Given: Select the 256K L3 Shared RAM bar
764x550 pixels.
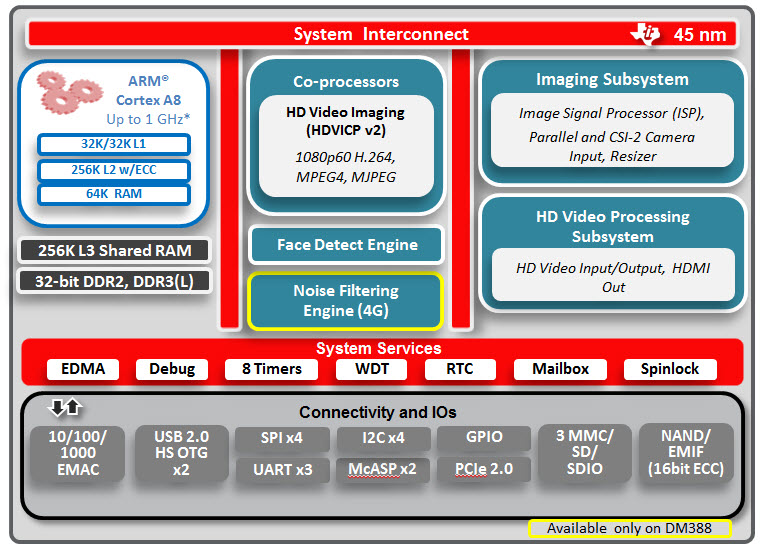Looking at the screenshot, I should pos(114,250).
